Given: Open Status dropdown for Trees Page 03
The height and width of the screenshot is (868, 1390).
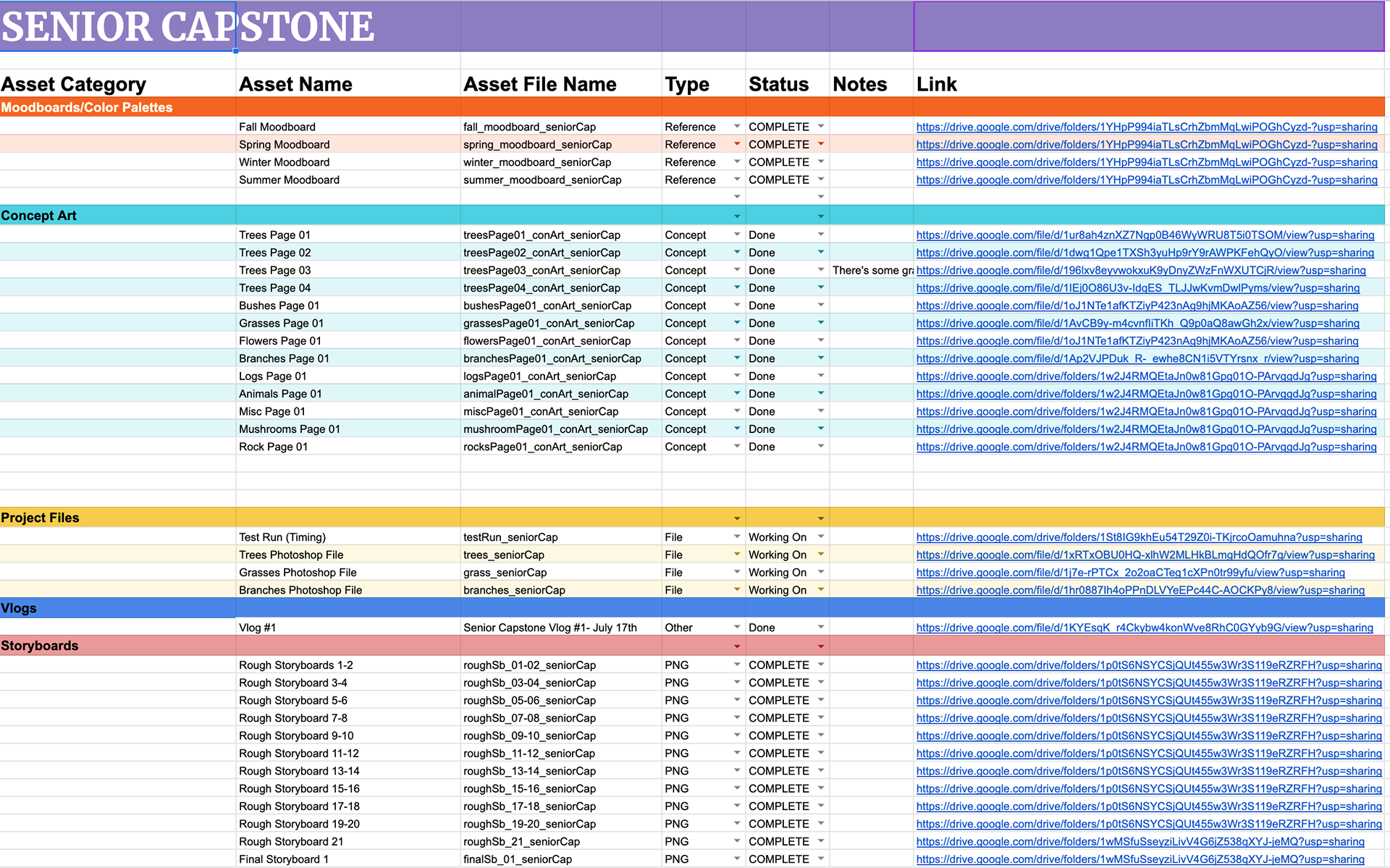Looking at the screenshot, I should [x=821, y=270].
